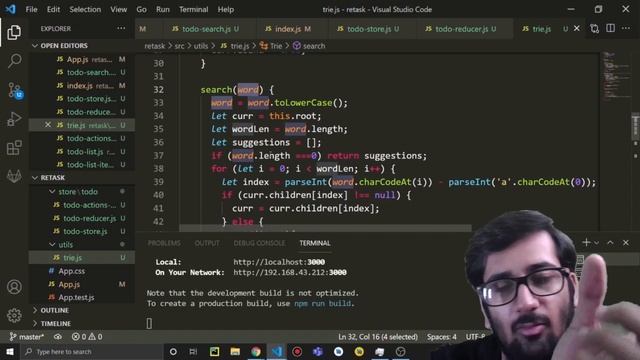The width and height of the screenshot is (640, 360).
Task: Open the Terminal menu
Action: [x=193, y=9]
